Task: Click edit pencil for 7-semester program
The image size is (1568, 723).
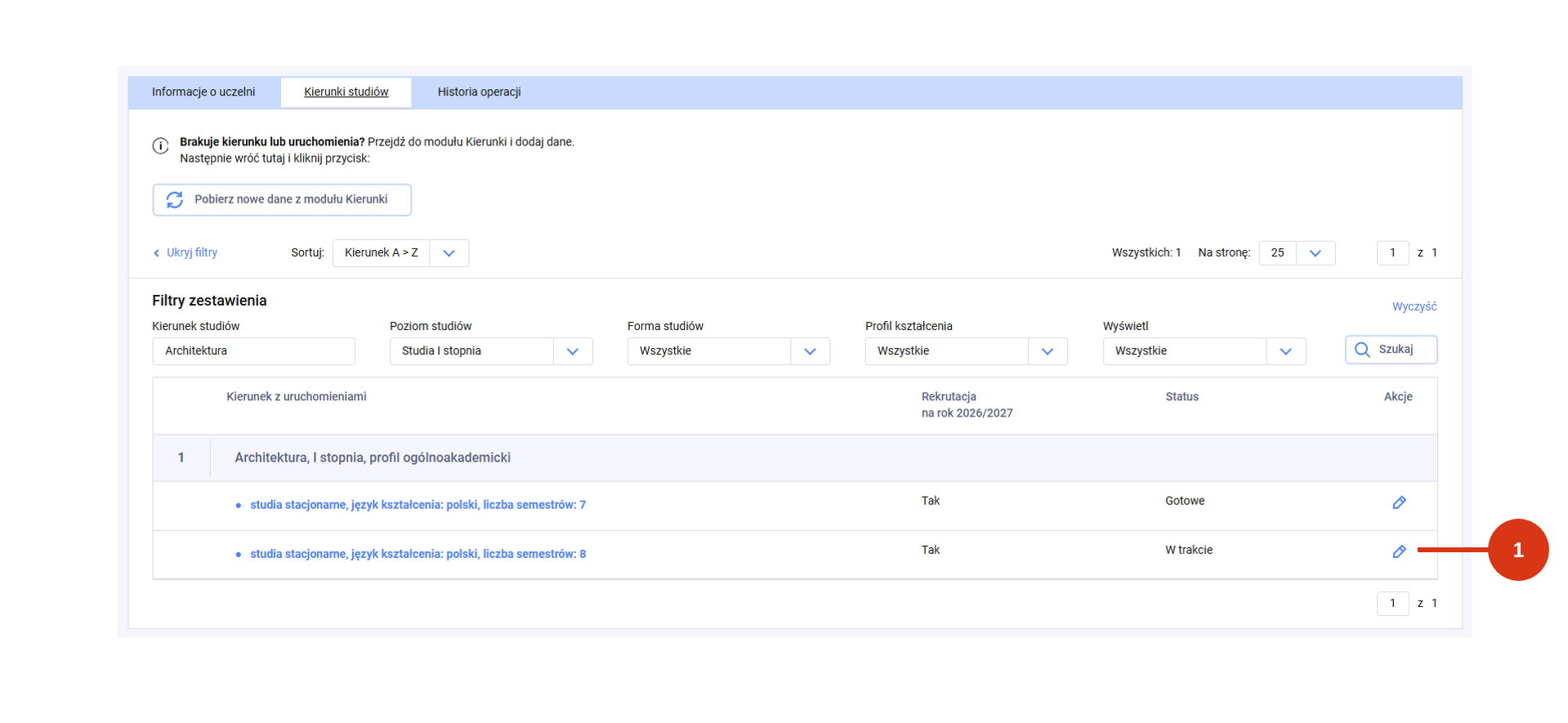Action: coord(1399,502)
